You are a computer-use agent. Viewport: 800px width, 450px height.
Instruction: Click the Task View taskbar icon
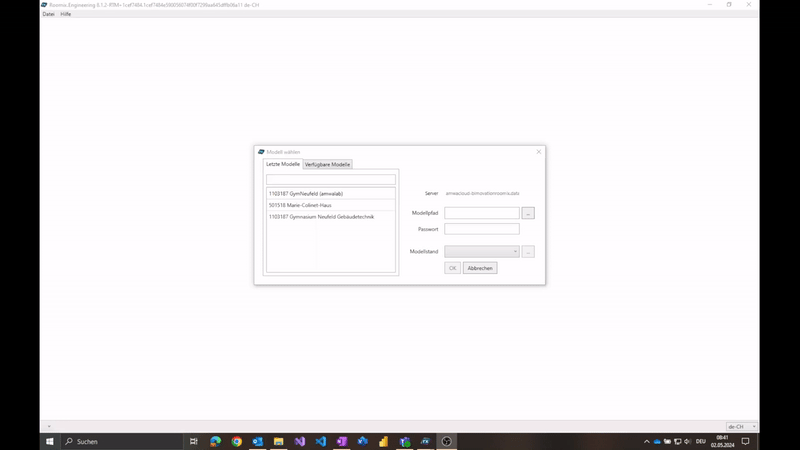[x=194, y=441]
